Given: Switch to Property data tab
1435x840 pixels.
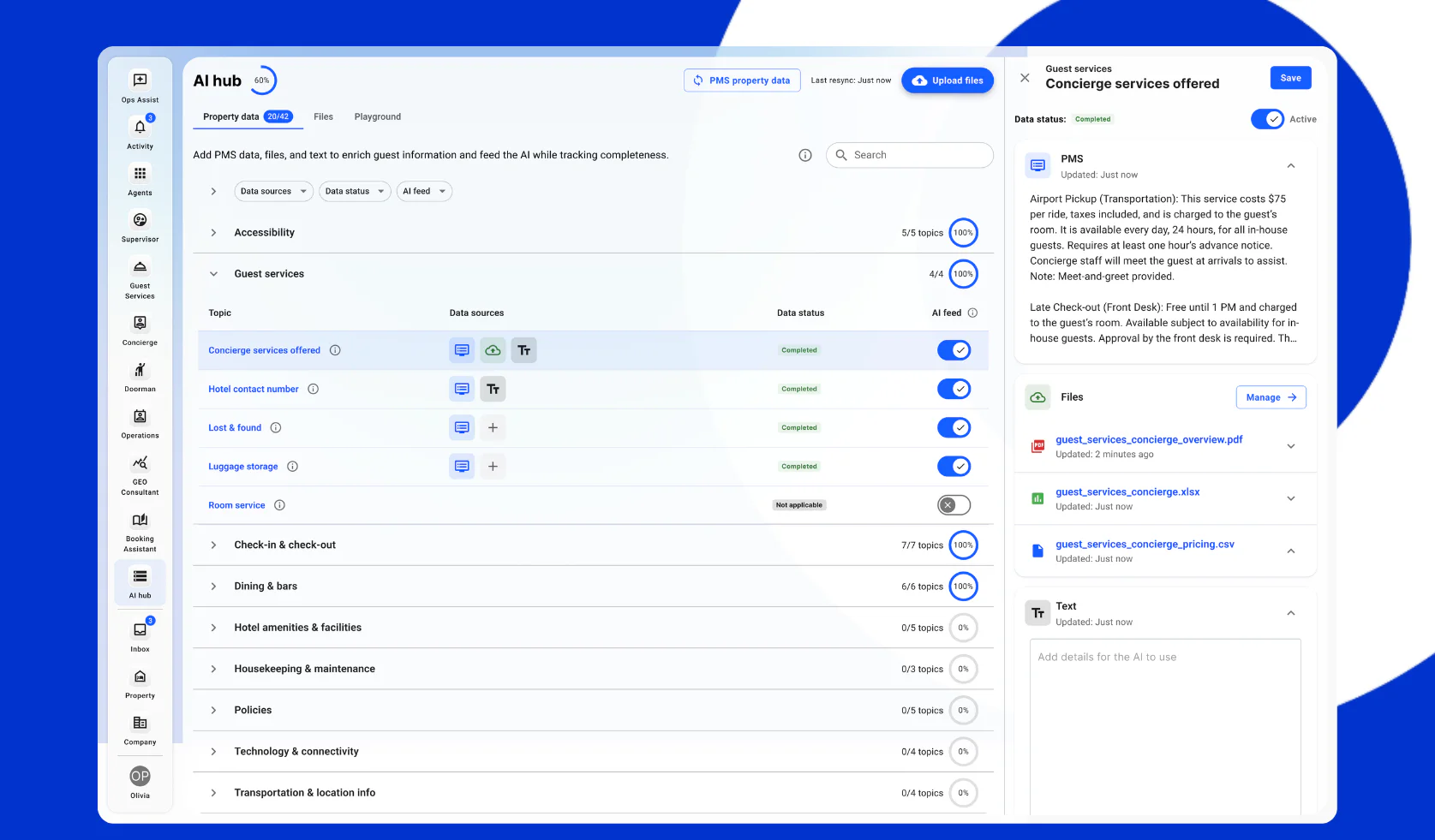Looking at the screenshot, I should pos(248,116).
